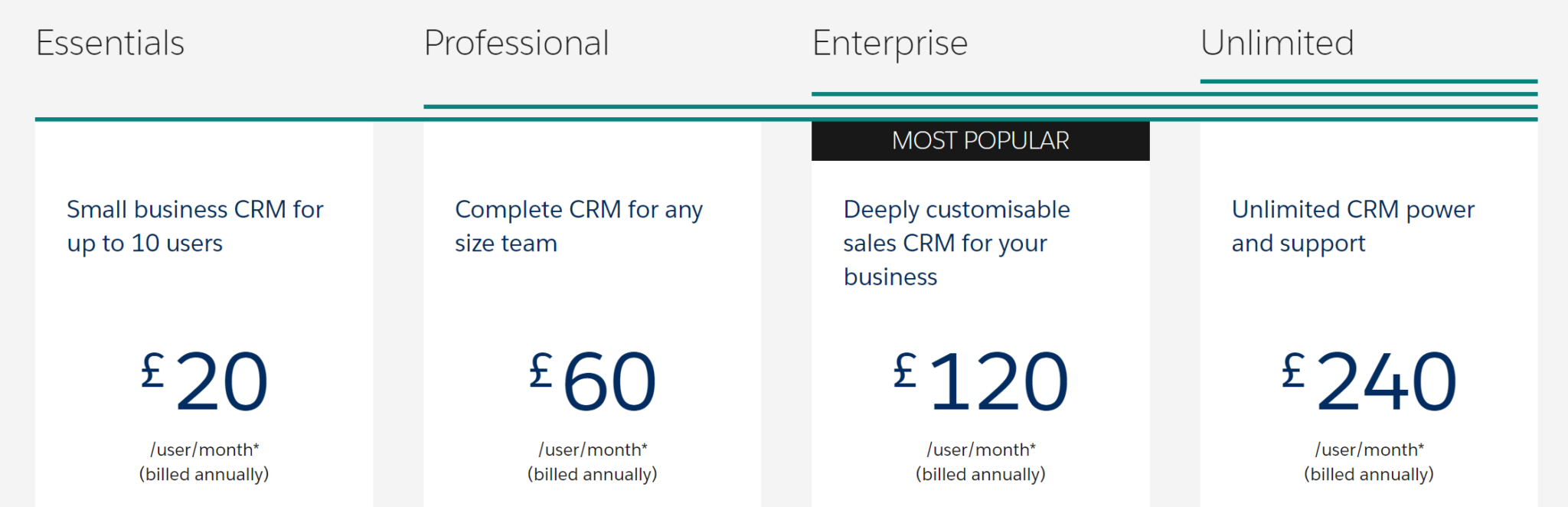Click '(billed annually)' under the Enterprise price
This screenshot has width=1568, height=507.
coord(981,474)
